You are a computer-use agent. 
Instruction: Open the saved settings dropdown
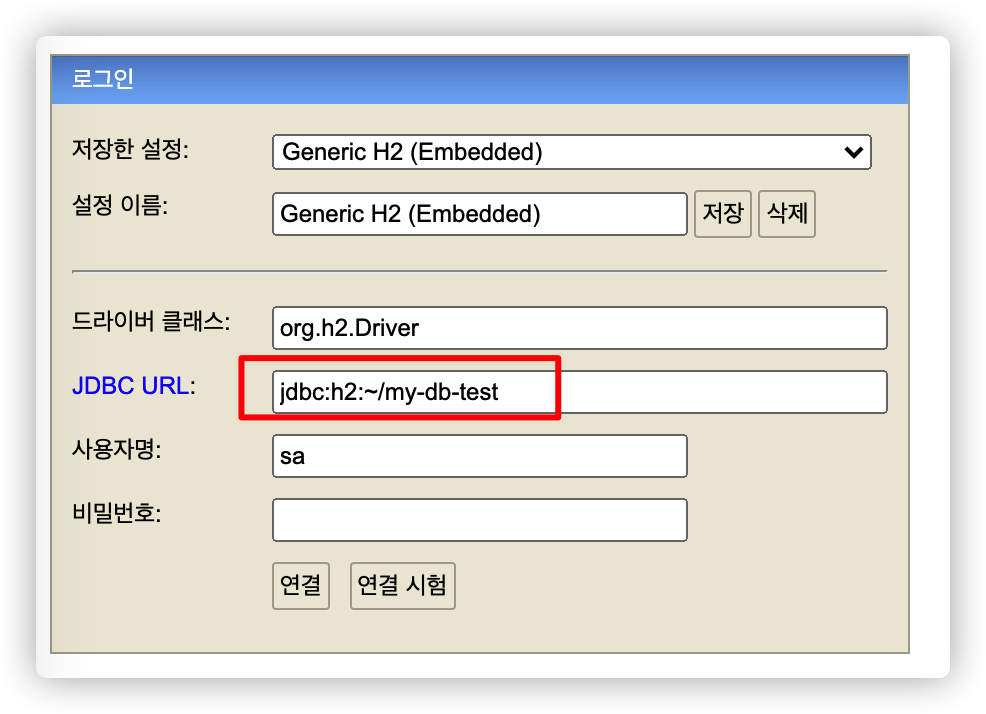[x=572, y=152]
